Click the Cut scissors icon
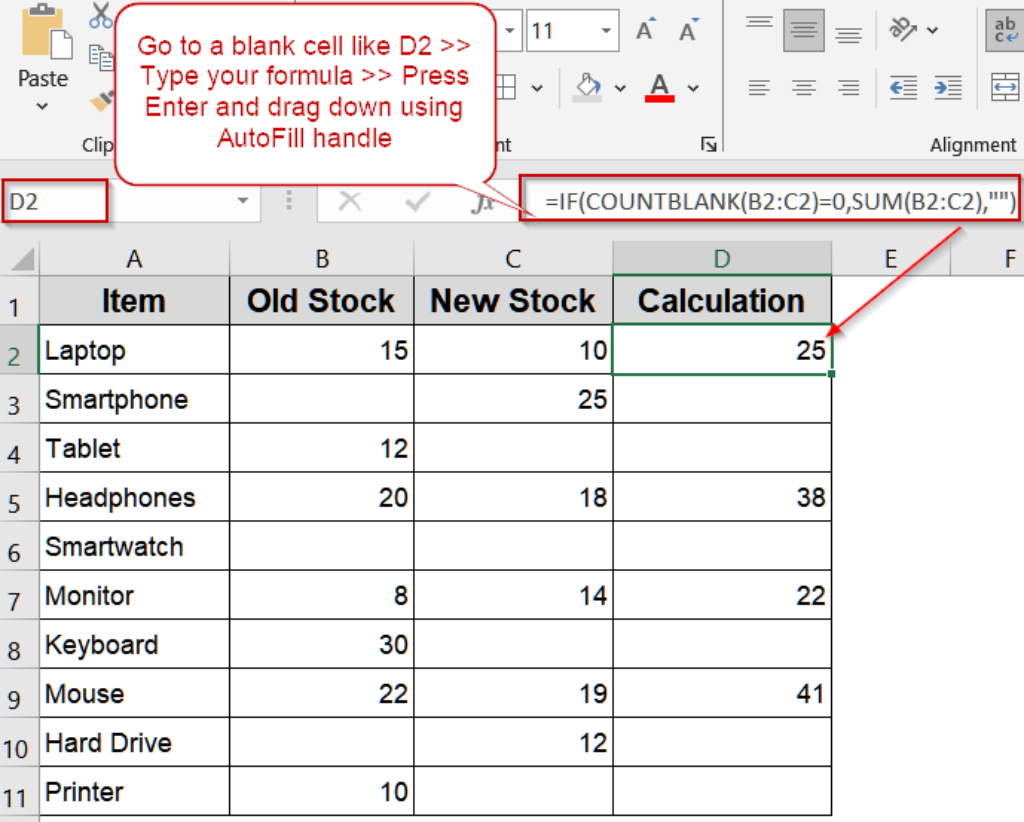Viewport: 1024px width, 822px height. point(100,16)
